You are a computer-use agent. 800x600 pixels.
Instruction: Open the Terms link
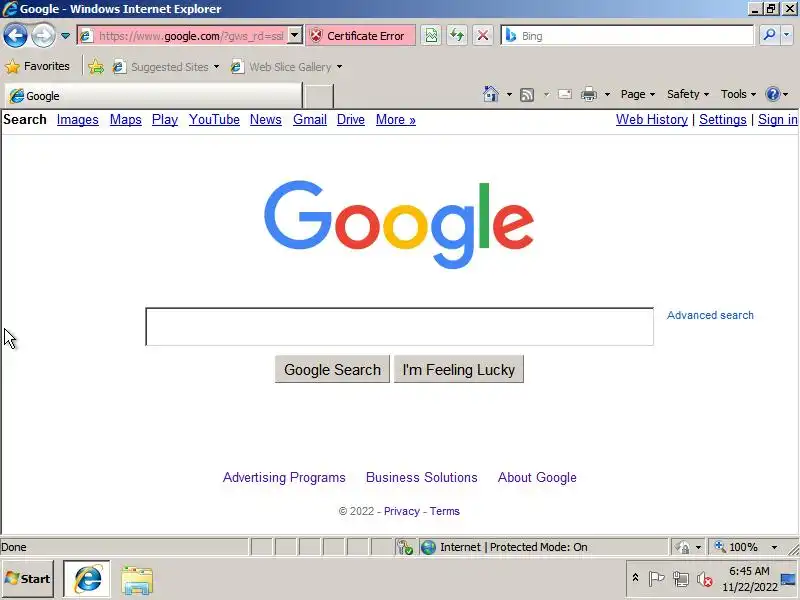[x=444, y=511]
